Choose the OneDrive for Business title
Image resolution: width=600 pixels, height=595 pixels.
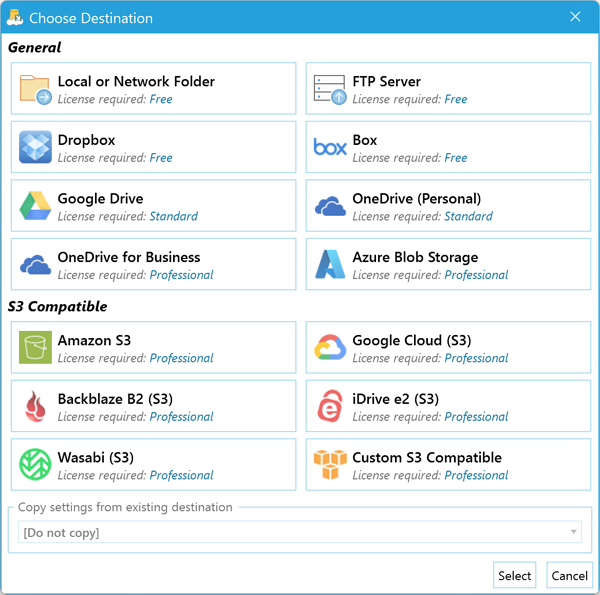(x=129, y=257)
